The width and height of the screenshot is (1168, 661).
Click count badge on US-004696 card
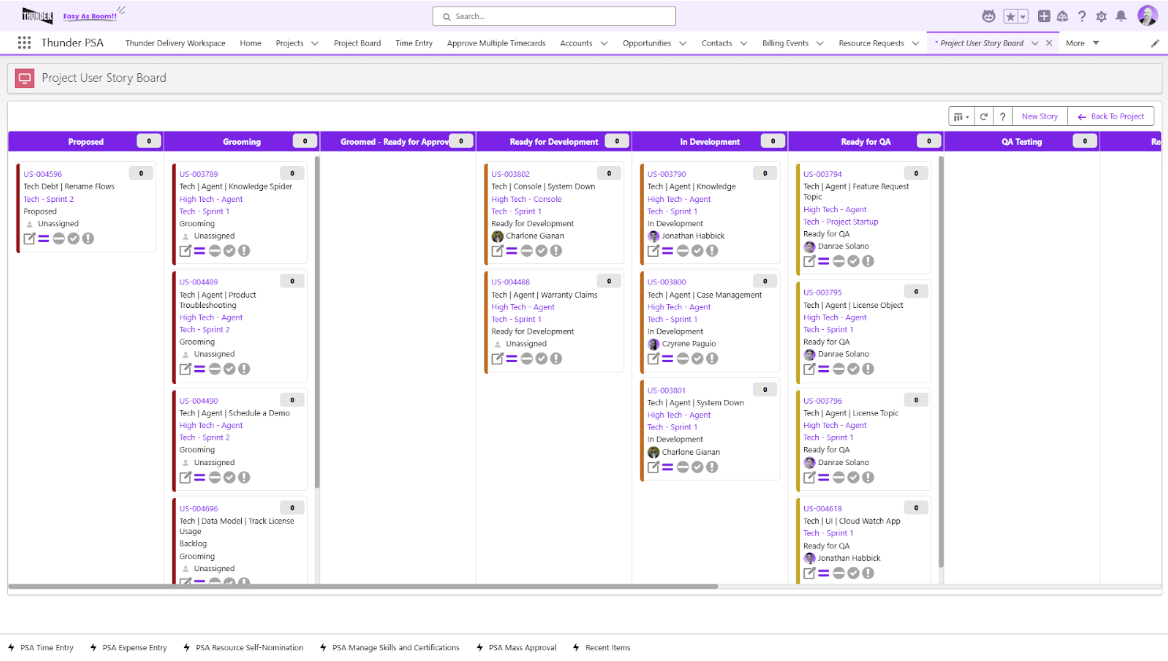click(292, 508)
